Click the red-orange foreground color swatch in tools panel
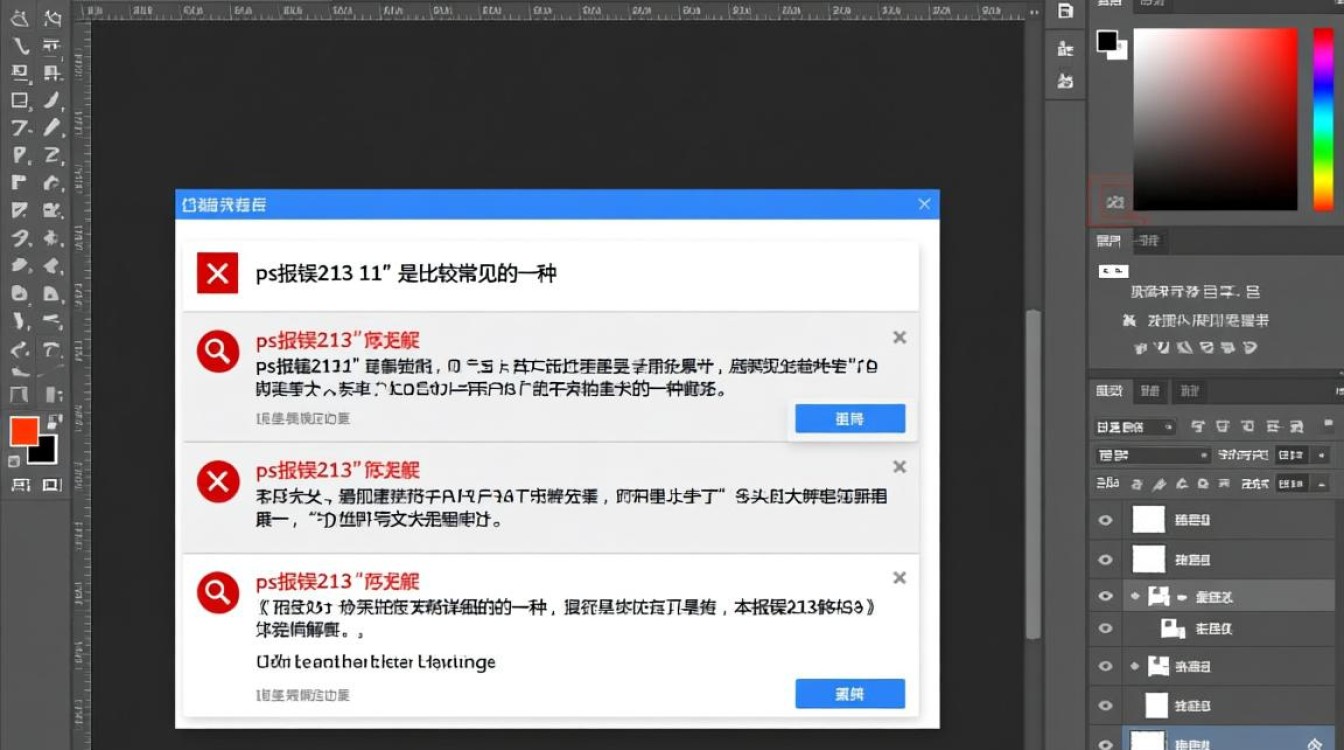Screen dimensions: 1344x750 click(24, 432)
